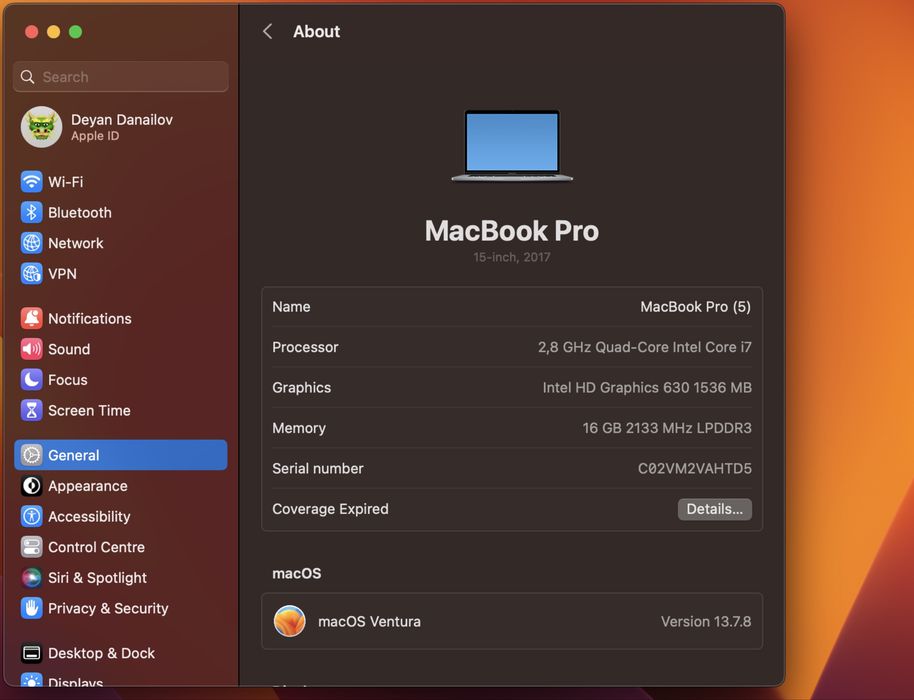Click the Accessibility icon
914x700 pixels.
[x=31, y=516]
